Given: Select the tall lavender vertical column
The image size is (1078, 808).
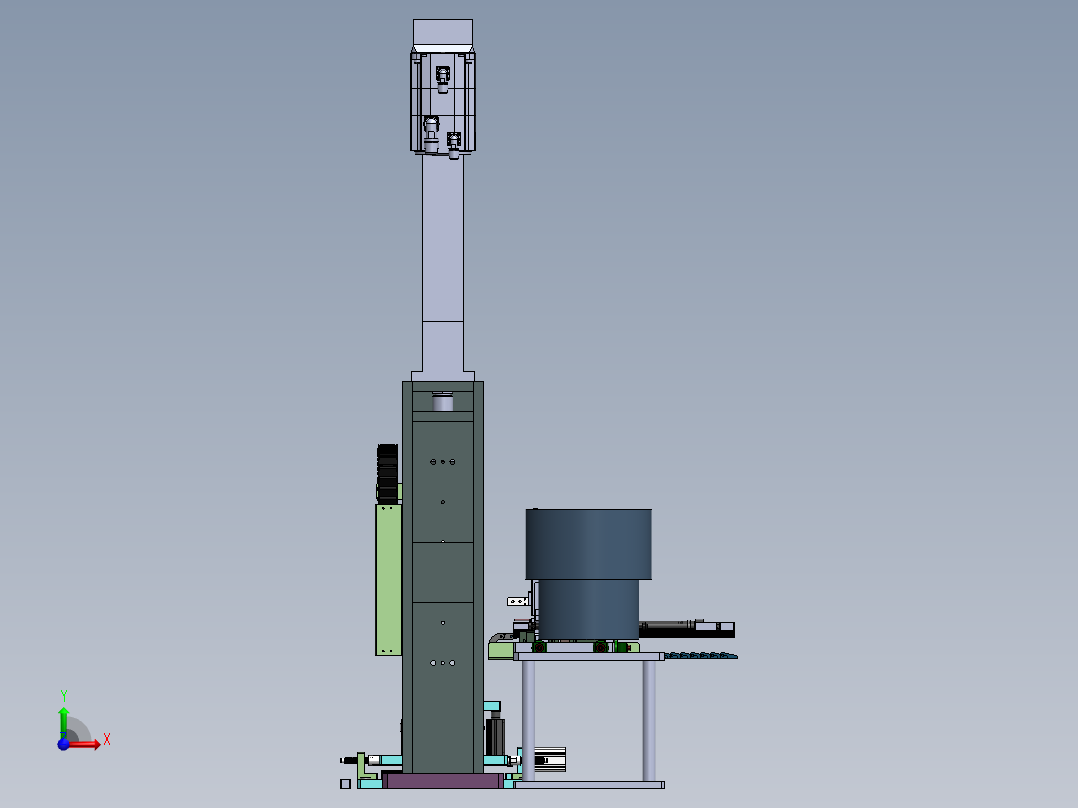Looking at the screenshot, I should point(443,263).
